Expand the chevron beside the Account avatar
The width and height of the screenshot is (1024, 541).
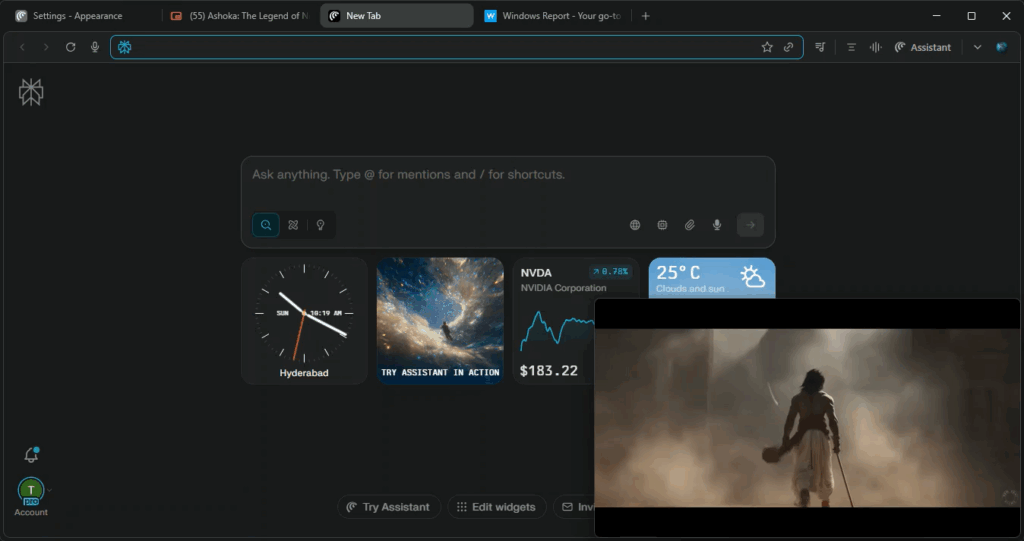(x=50, y=490)
